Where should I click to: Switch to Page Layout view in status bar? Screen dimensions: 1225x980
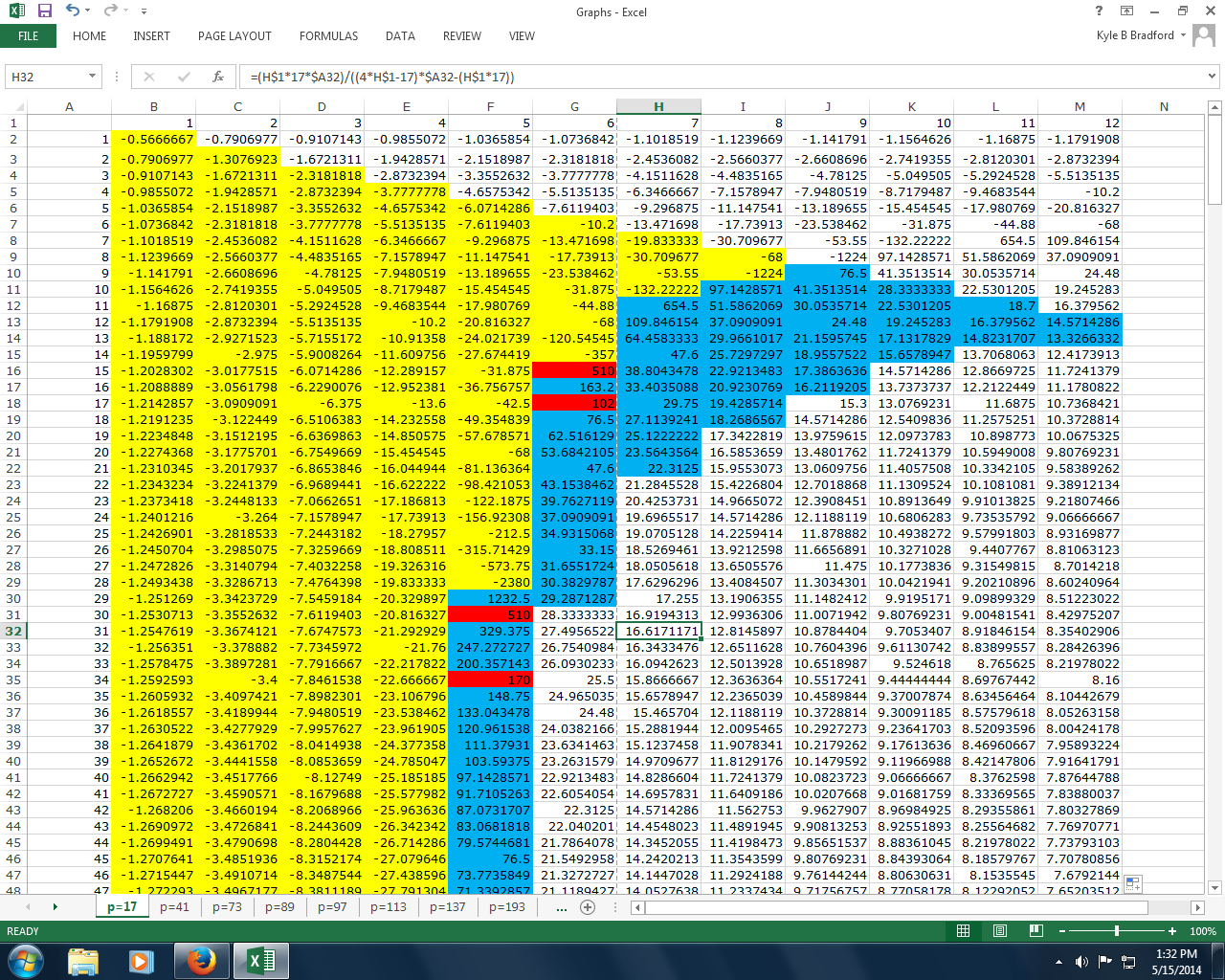coord(1000,931)
